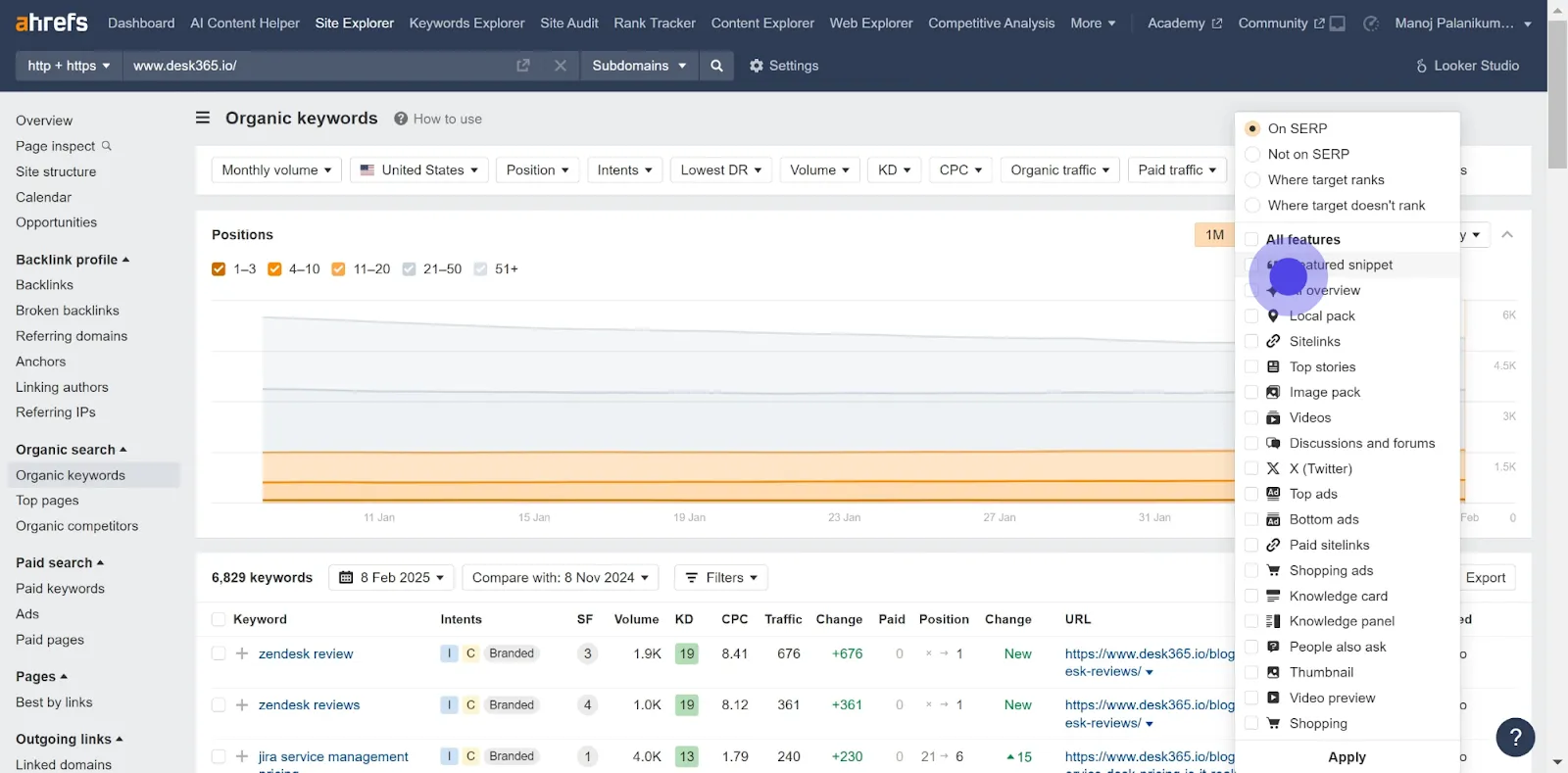Check the Paid sitelinks checkbox
Image resolution: width=1568 pixels, height=773 pixels.
(x=1251, y=545)
